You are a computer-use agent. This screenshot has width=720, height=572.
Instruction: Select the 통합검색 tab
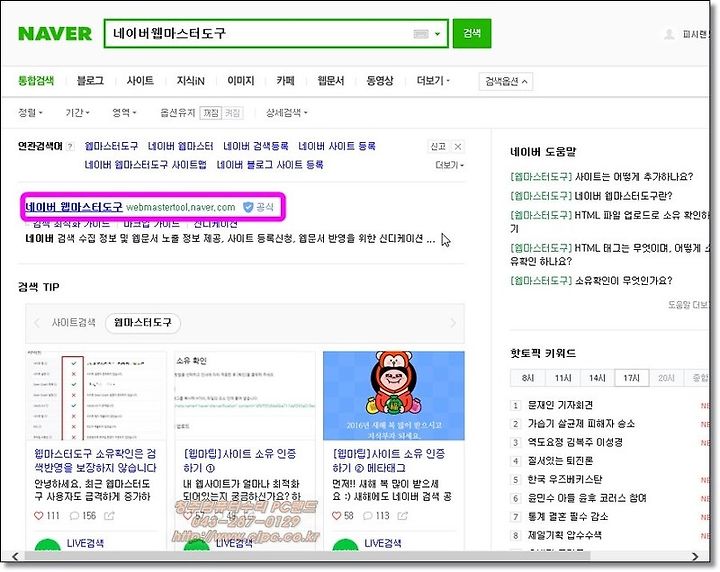click(x=36, y=81)
